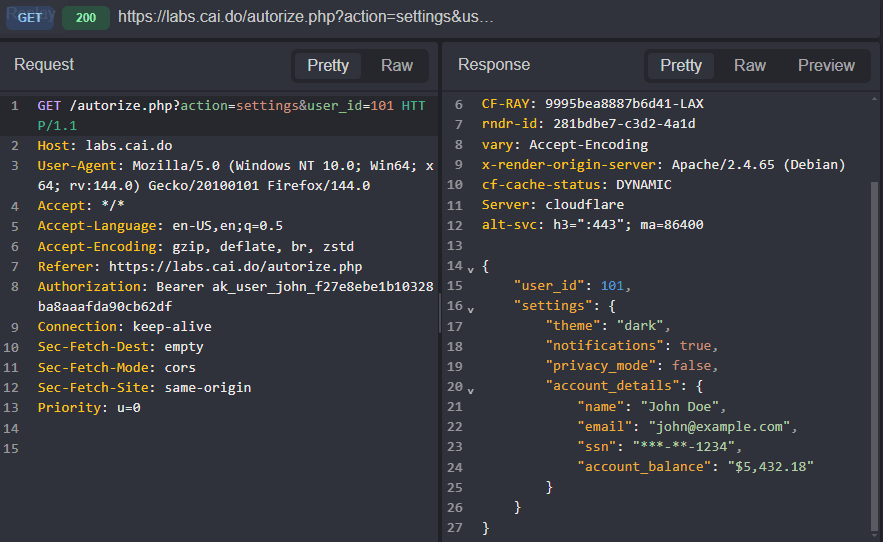Switch Request panel to Raw view
883x542 pixels.
397,66
